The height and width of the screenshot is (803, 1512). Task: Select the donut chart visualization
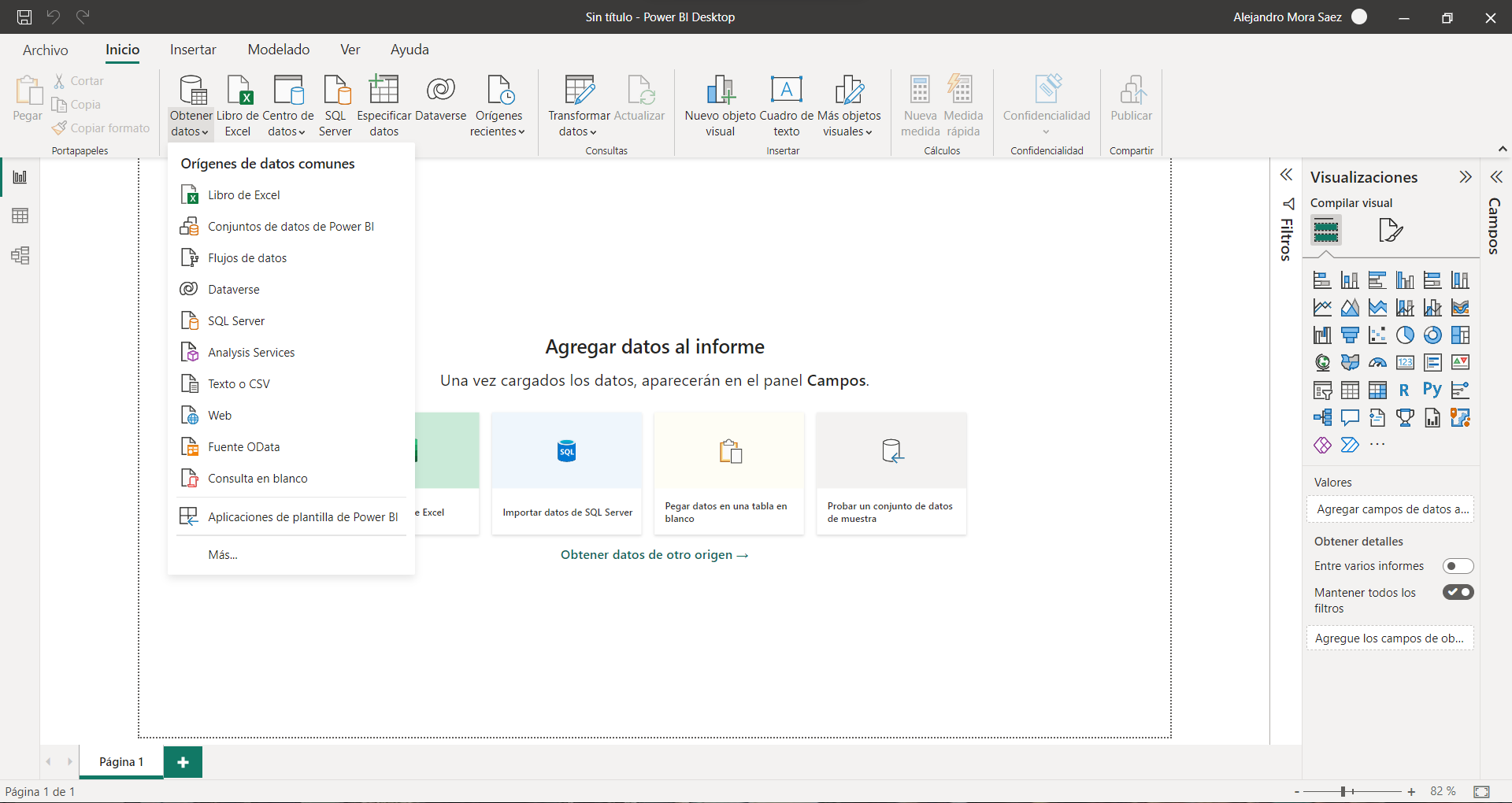[1432, 335]
